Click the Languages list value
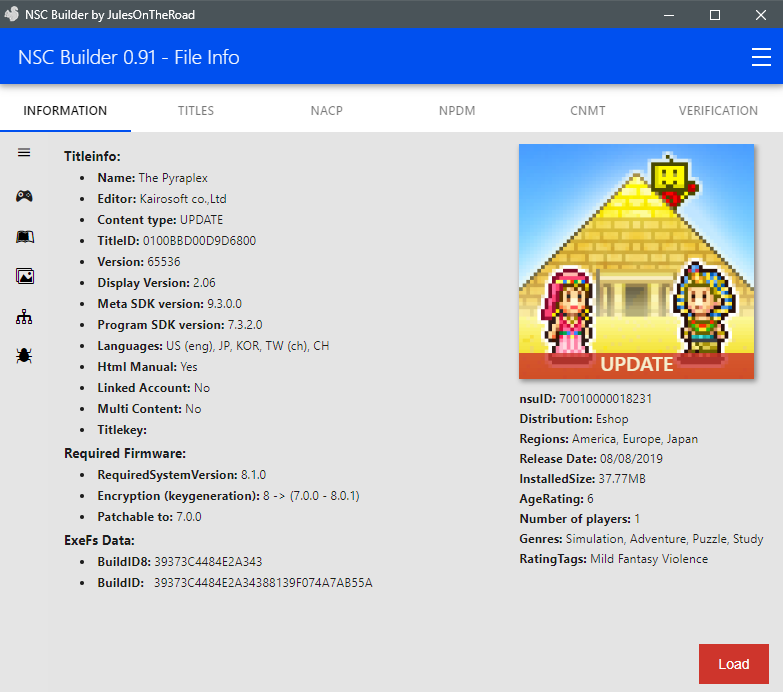The image size is (783, 692). (248, 346)
